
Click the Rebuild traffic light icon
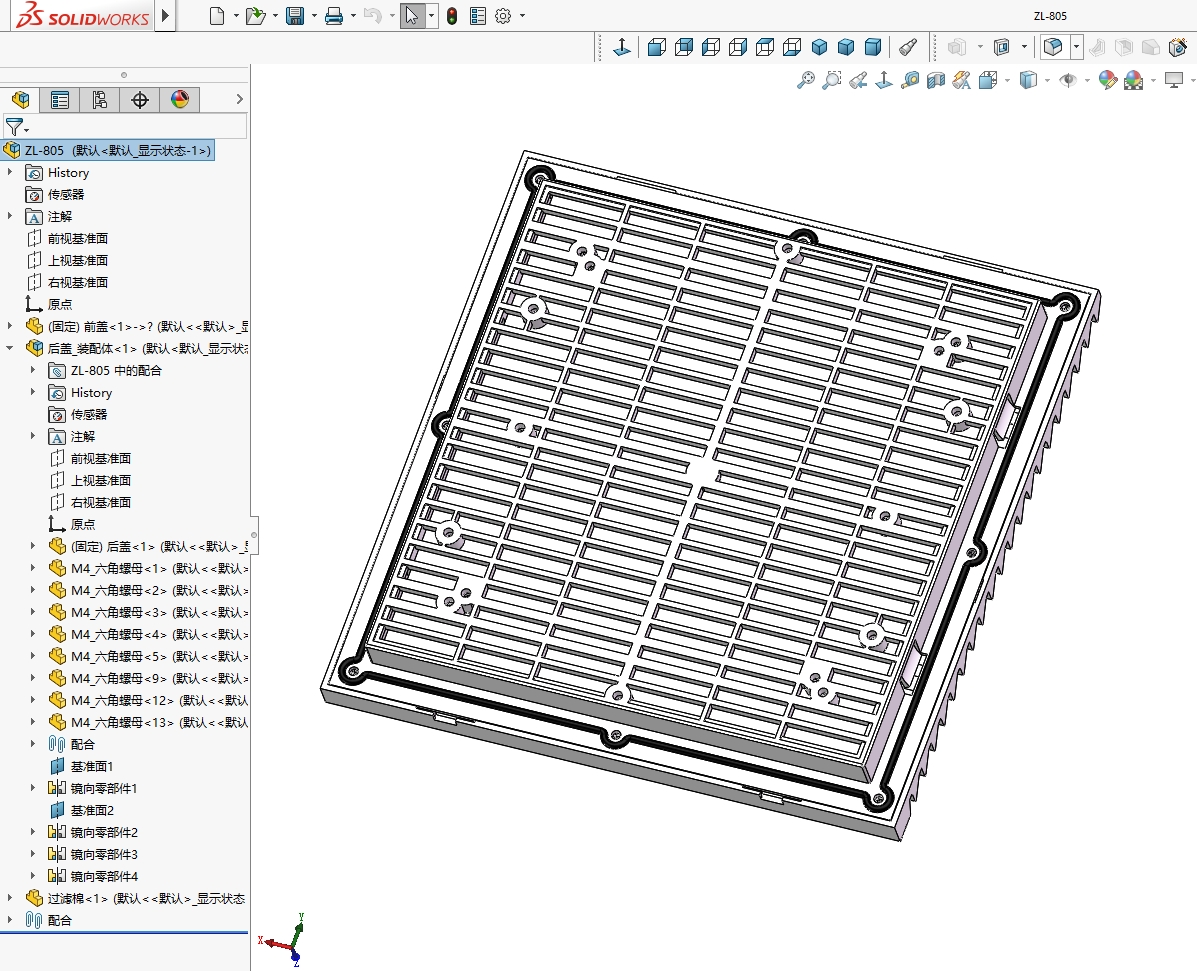[452, 16]
